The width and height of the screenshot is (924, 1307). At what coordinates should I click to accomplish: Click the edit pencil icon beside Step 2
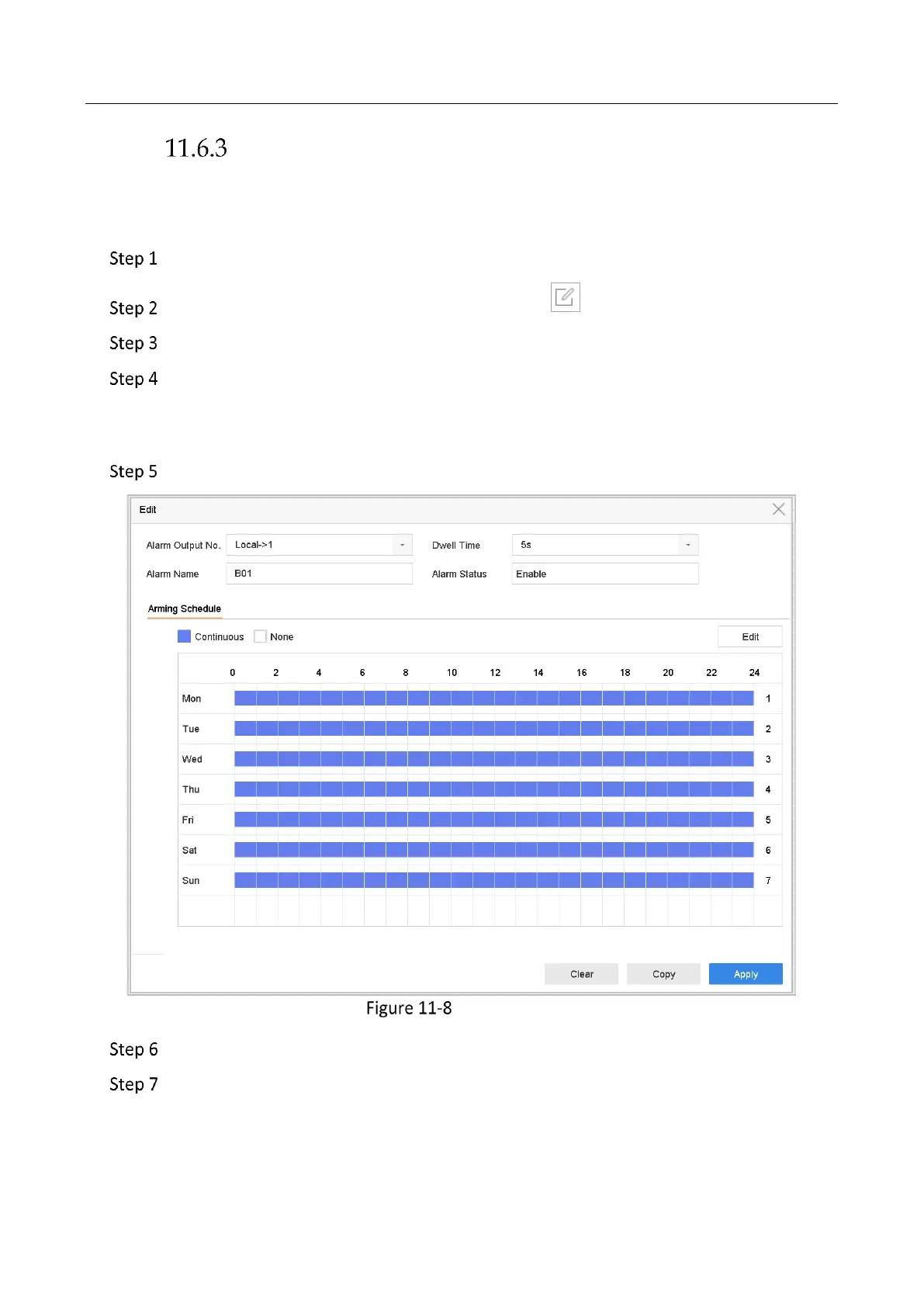[x=565, y=297]
